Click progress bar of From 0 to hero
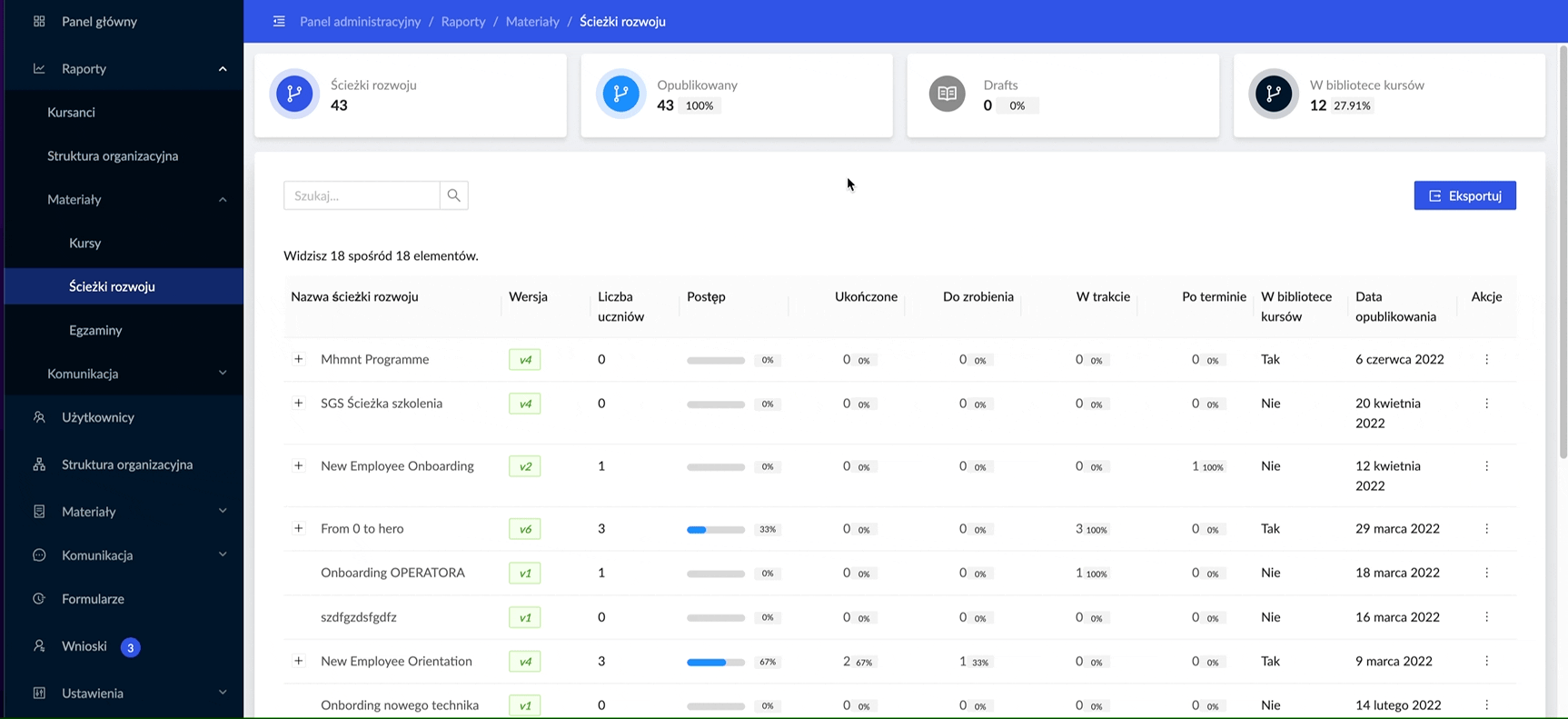The width and height of the screenshot is (1568, 719). tap(716, 529)
